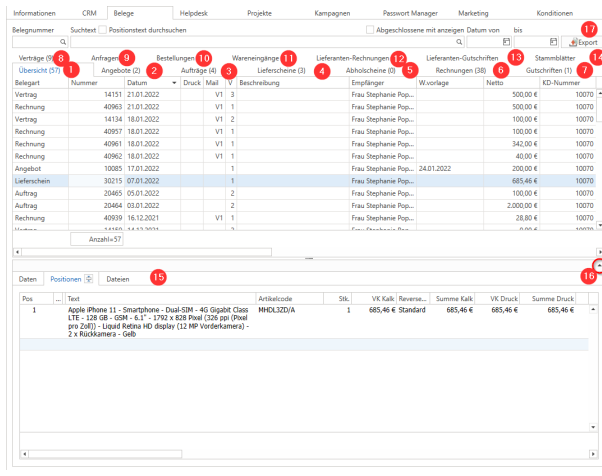
Task: Switch to the Dateien tab
Action: (x=117, y=278)
